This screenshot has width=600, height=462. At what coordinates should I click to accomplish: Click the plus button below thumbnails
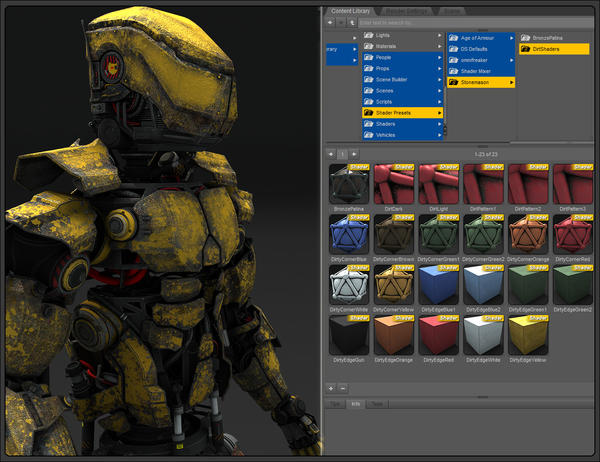click(331, 389)
